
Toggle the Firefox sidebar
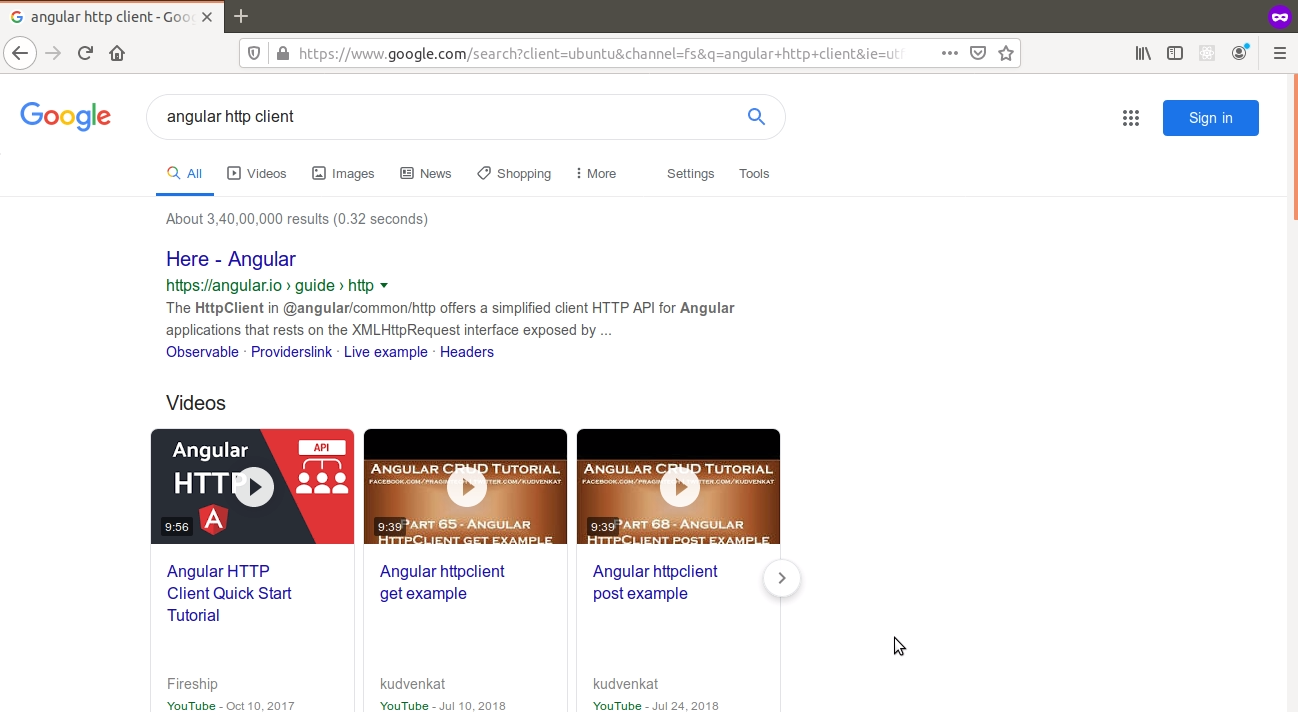click(x=1174, y=52)
